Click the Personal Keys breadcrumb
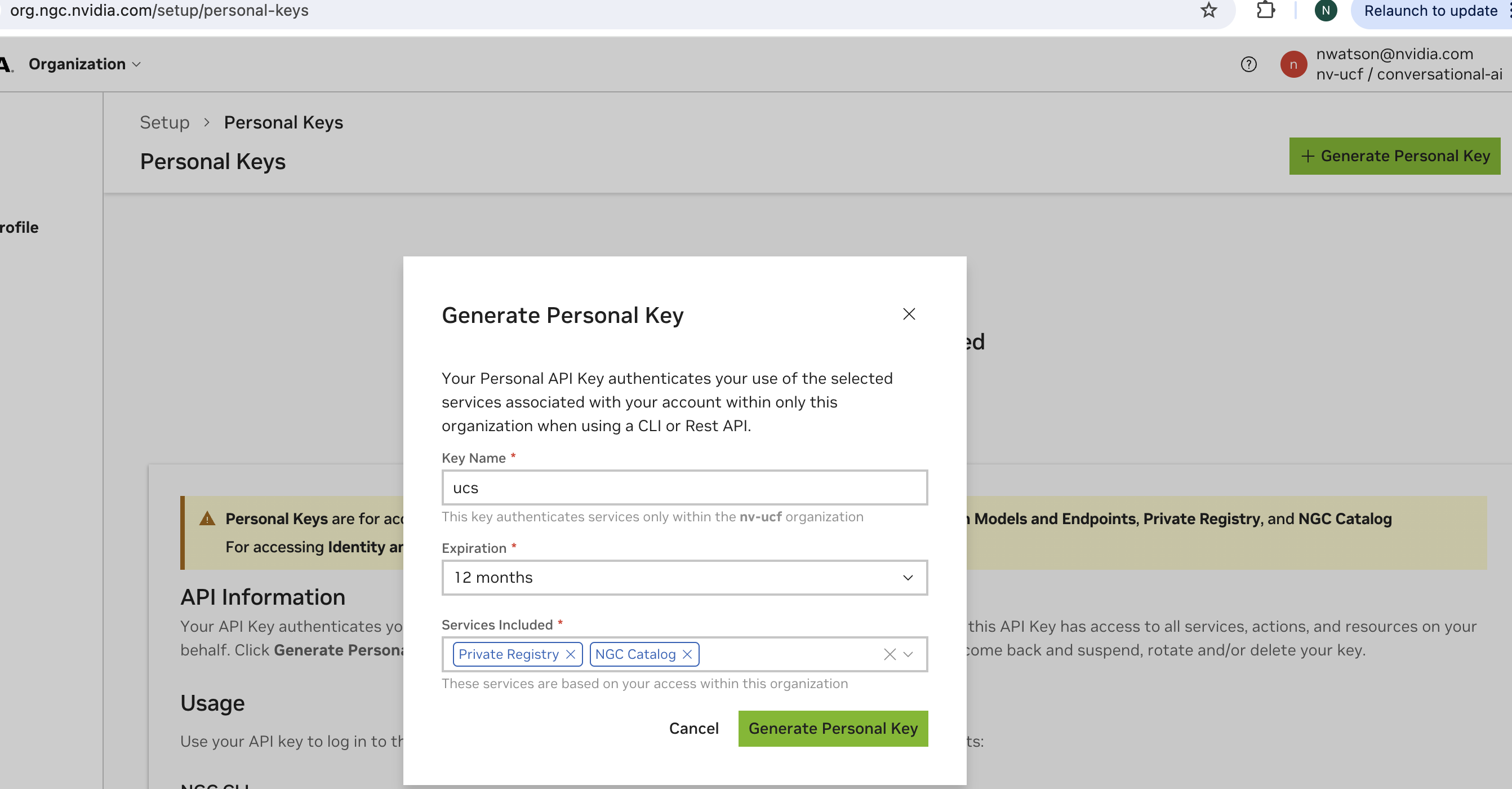1512x789 pixels. [x=283, y=122]
